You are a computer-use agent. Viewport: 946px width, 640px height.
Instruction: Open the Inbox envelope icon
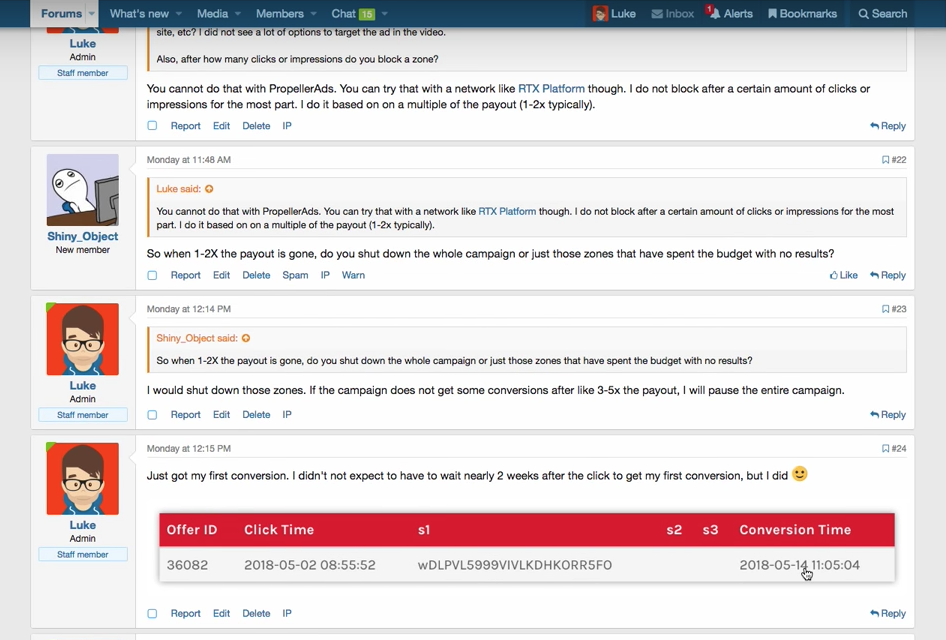pos(657,13)
